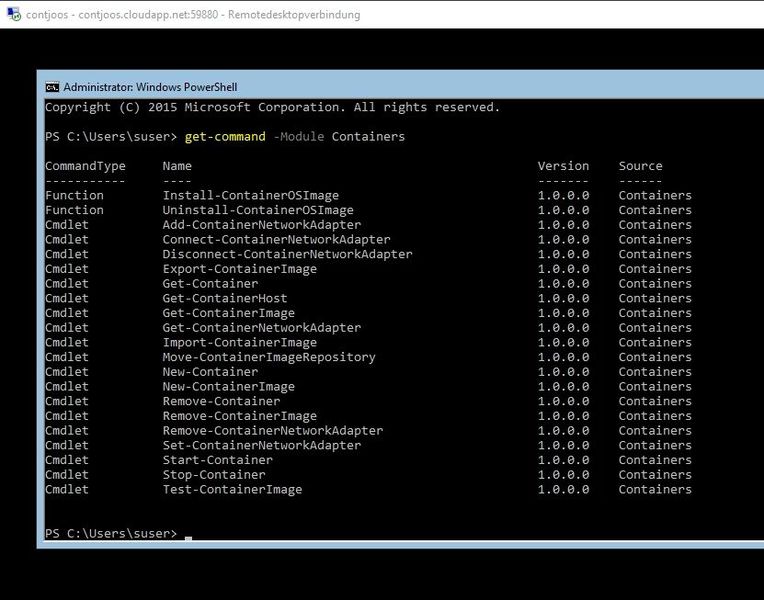Click the 'Administrator: Windows PowerShell' title text
Image resolution: width=764 pixels, height=600 pixels.
pos(150,87)
